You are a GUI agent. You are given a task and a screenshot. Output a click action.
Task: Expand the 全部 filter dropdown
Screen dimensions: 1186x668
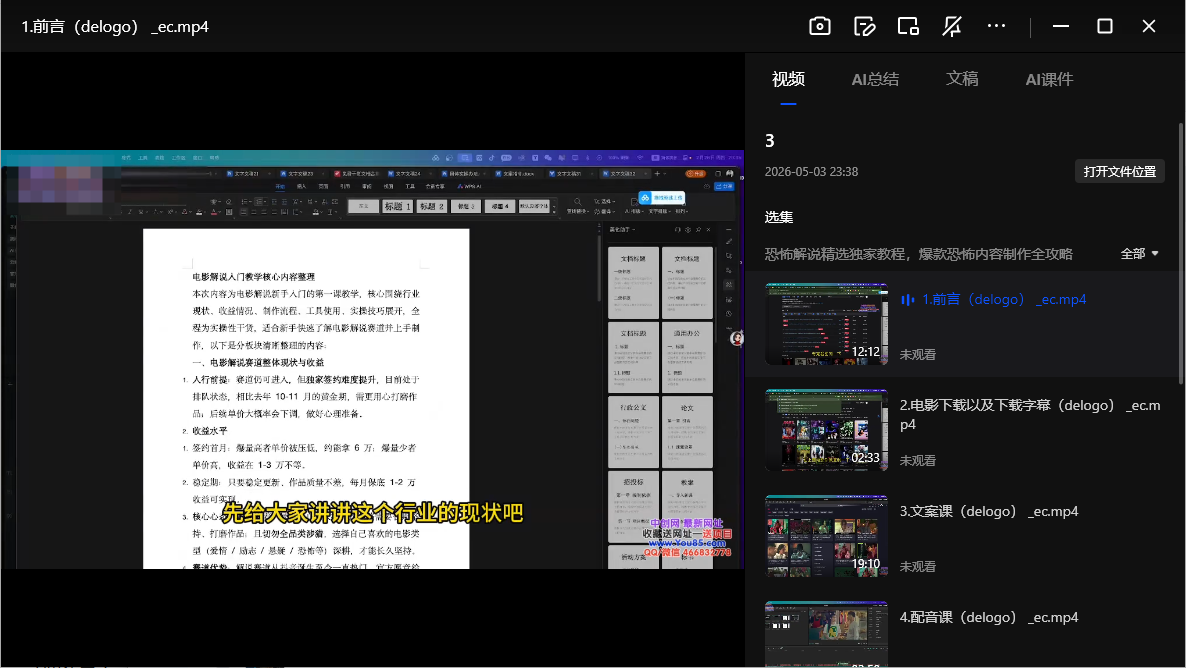1139,253
